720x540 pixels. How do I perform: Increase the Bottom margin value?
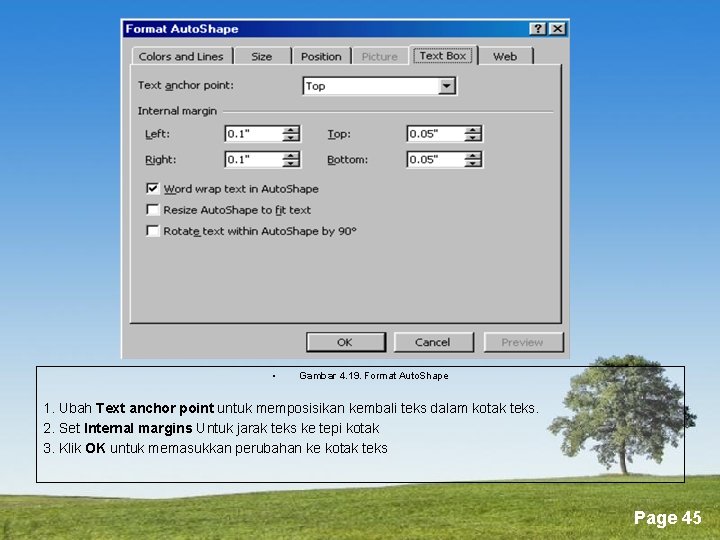click(472, 156)
